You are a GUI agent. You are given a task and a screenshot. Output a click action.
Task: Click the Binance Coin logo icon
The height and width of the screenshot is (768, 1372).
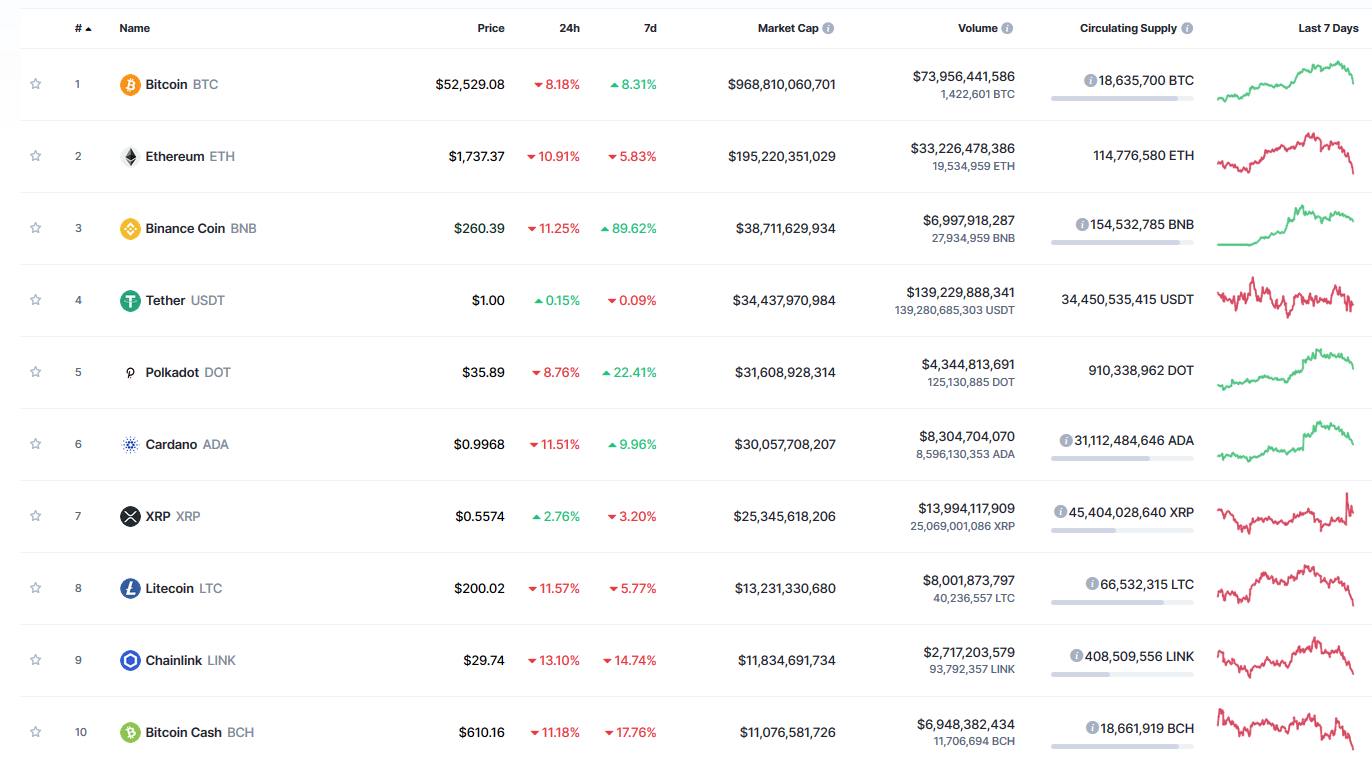(x=130, y=229)
